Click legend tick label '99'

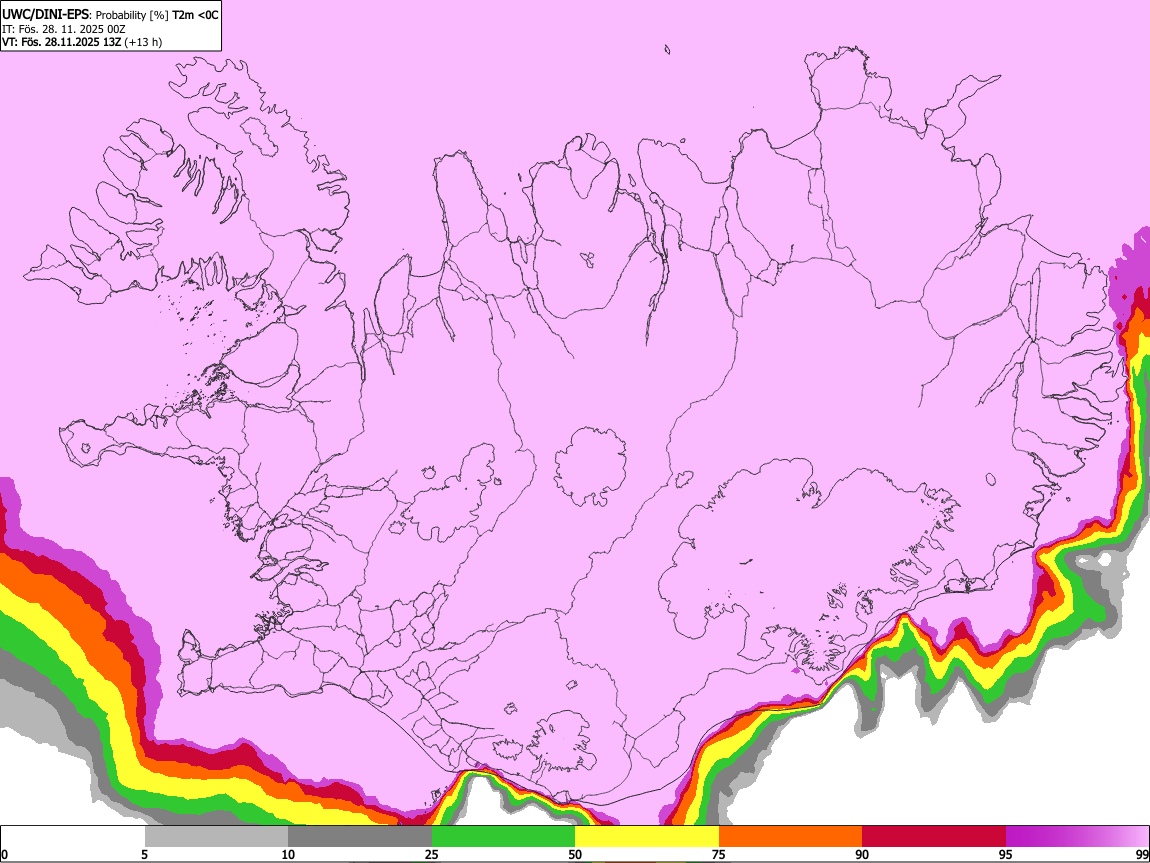[1142, 854]
